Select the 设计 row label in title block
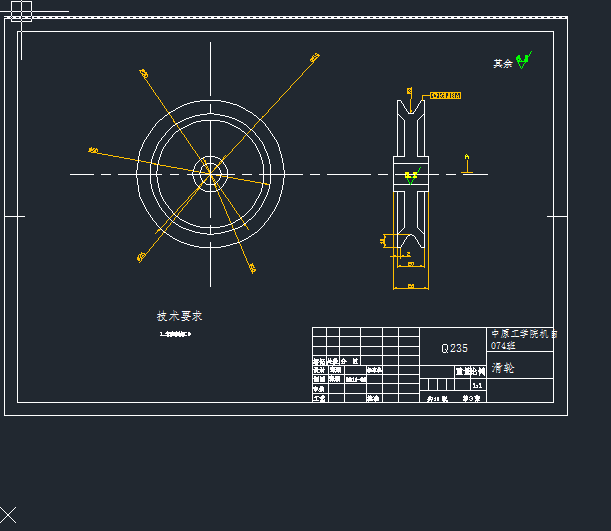 pos(319,370)
